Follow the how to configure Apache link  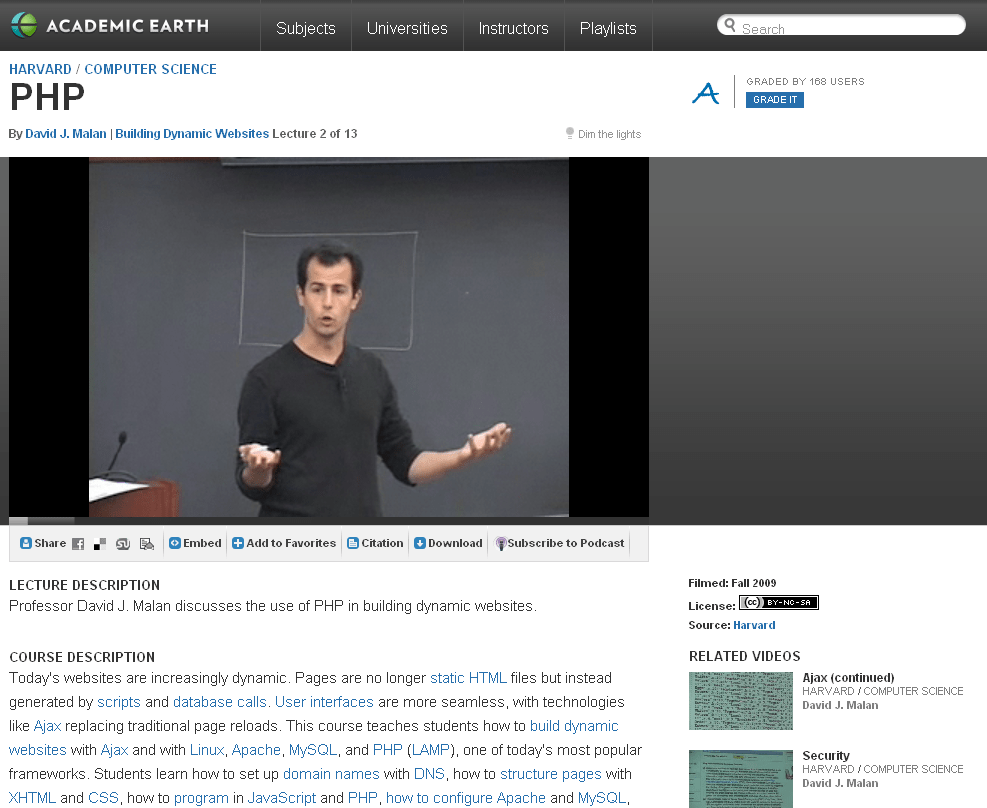(466, 797)
